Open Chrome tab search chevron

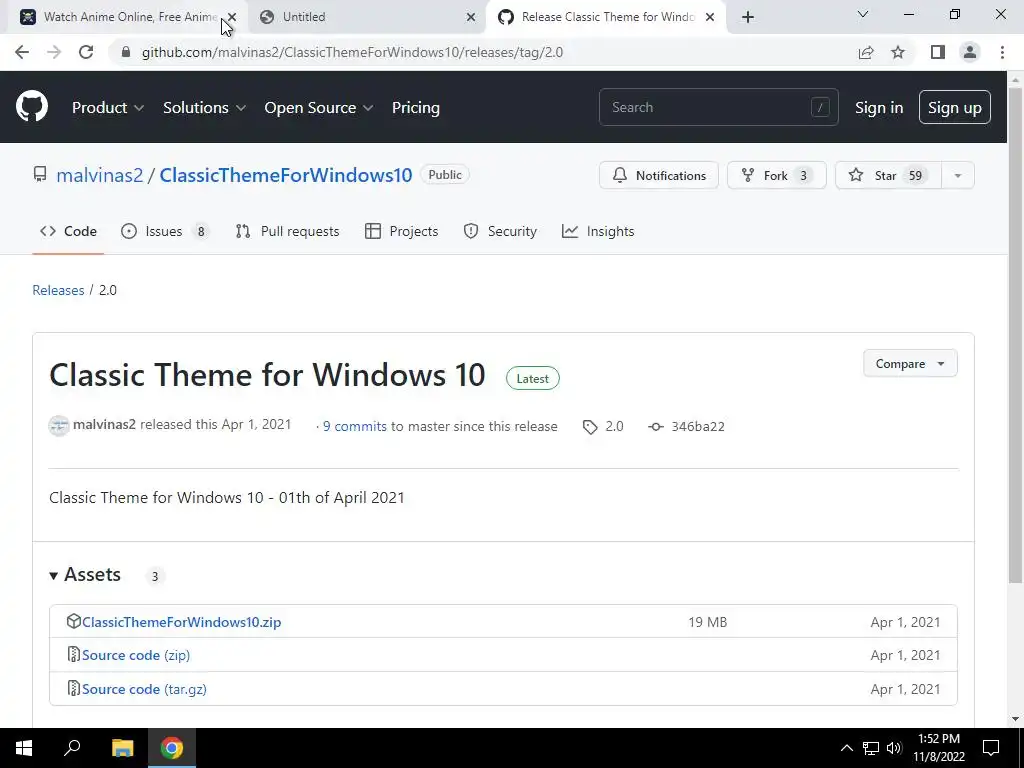(863, 14)
